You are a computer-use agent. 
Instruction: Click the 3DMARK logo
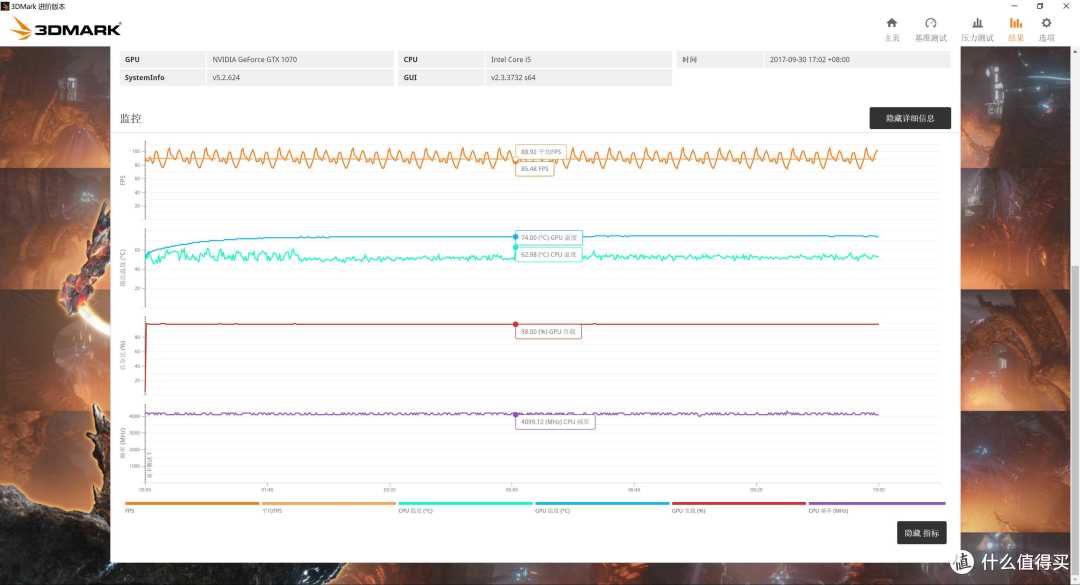pyautogui.click(x=66, y=29)
